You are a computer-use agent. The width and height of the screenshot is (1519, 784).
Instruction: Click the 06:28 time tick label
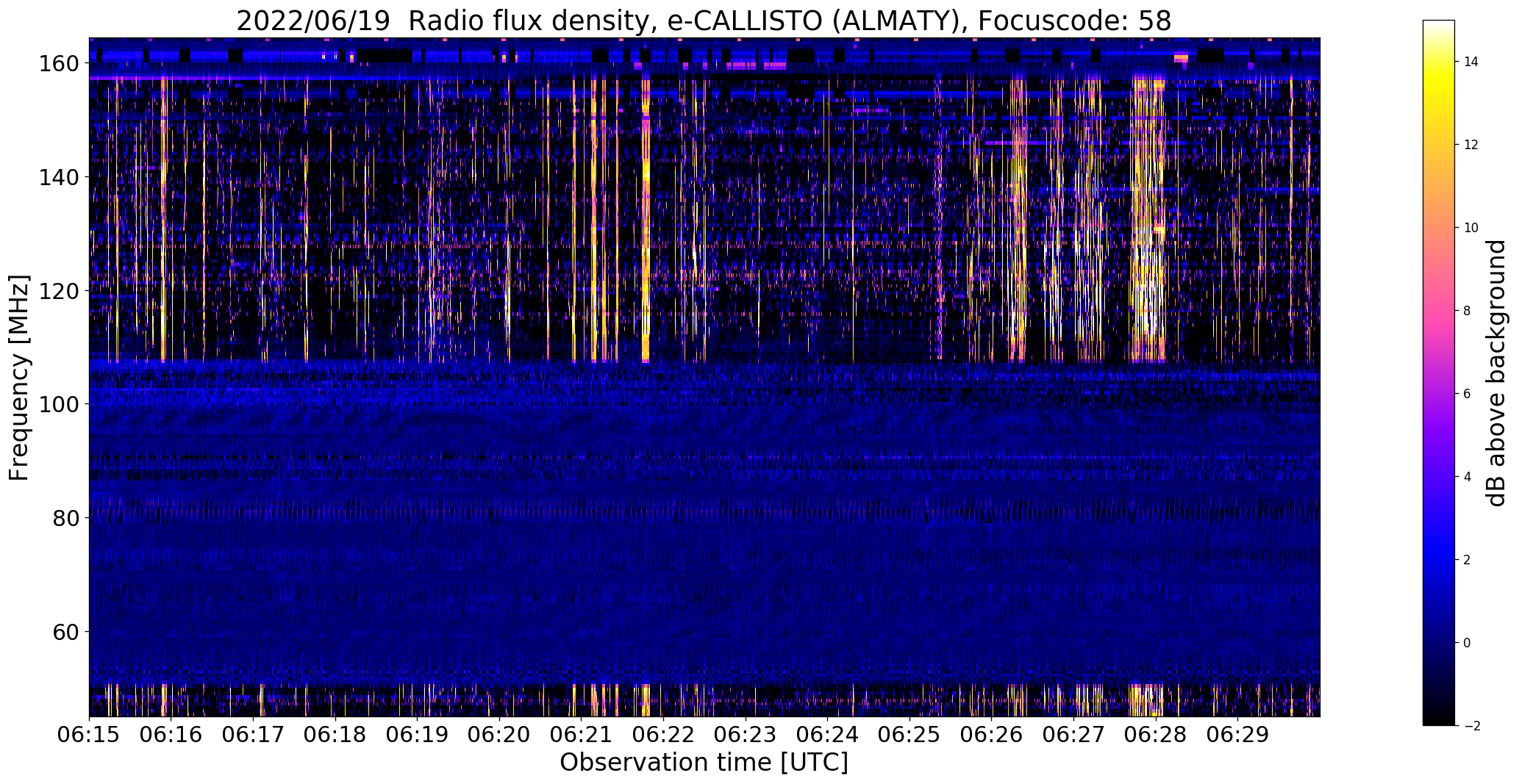tap(1156, 734)
